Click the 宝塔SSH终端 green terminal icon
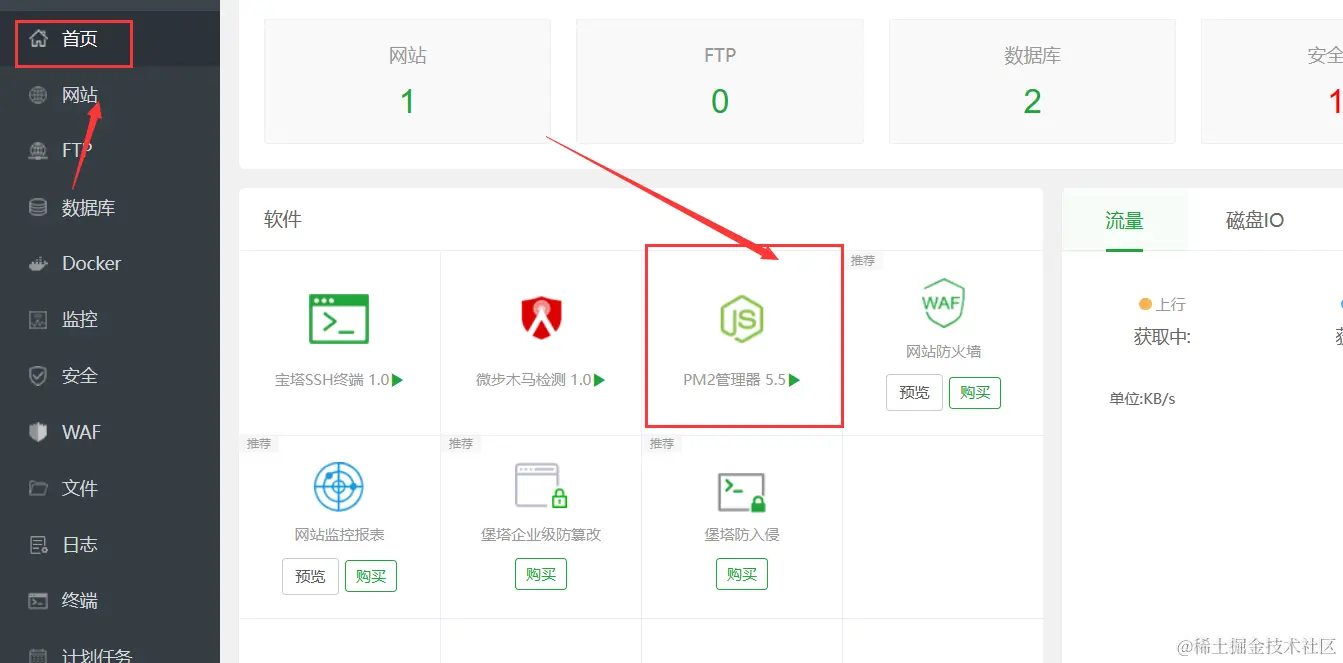 339,319
